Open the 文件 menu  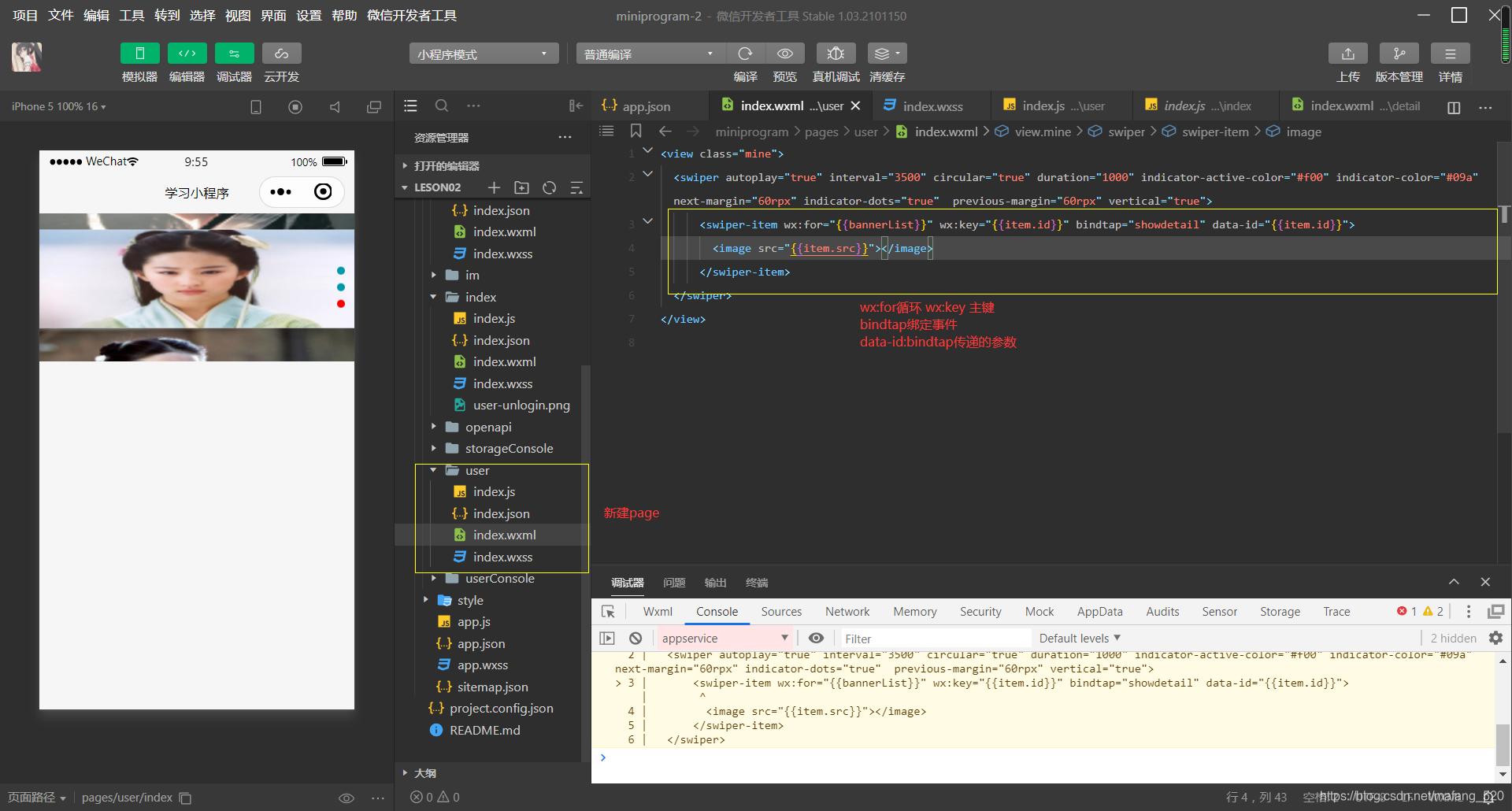click(61, 15)
